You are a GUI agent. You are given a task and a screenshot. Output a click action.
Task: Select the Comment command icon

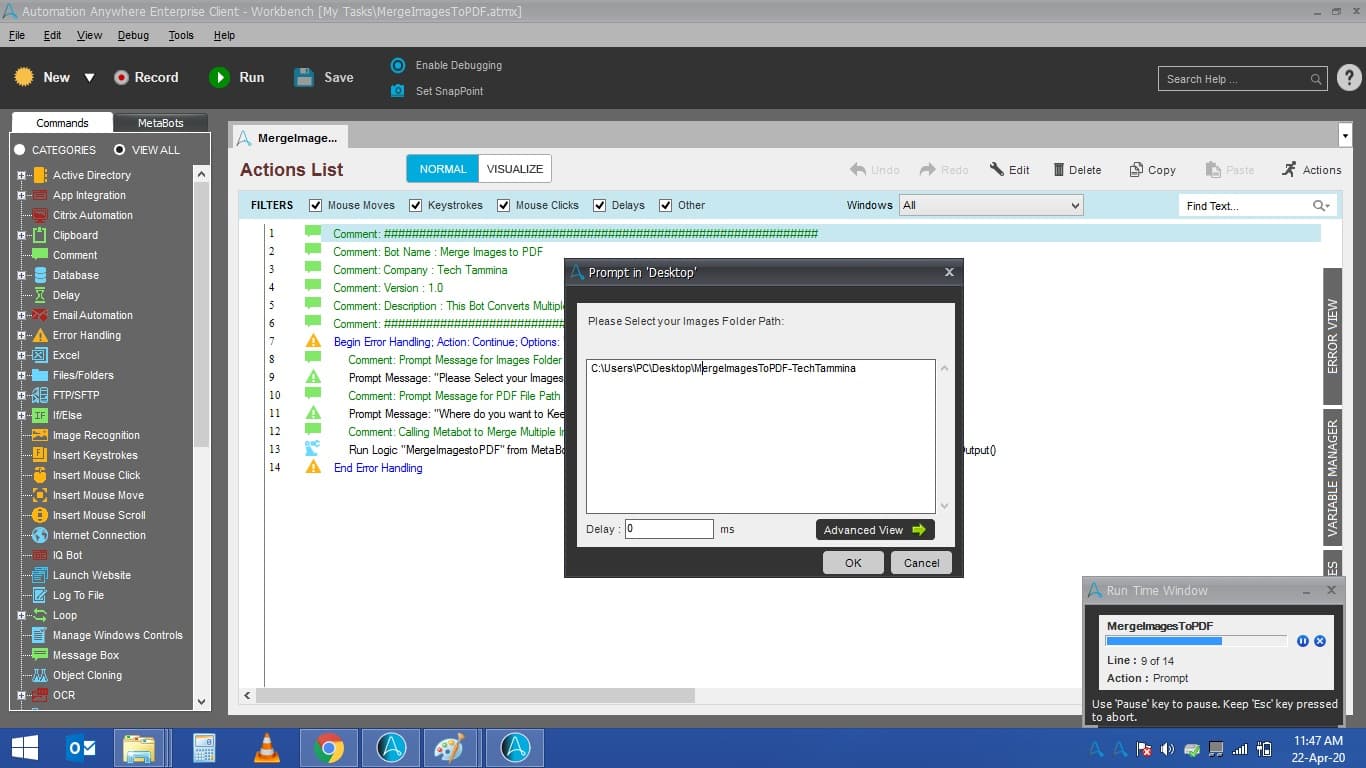pyautogui.click(x=40, y=255)
